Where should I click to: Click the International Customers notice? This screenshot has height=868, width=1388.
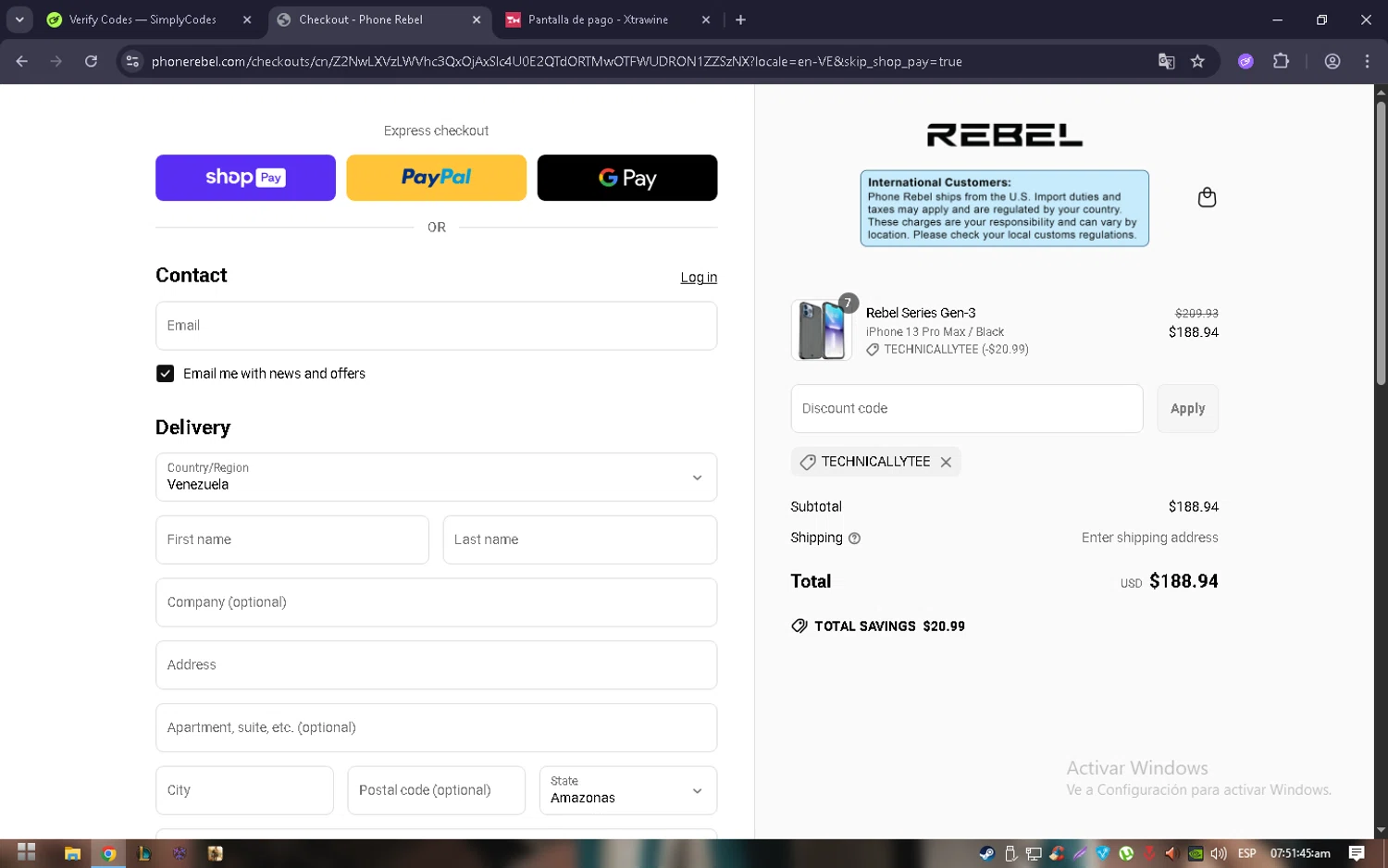pos(1004,208)
